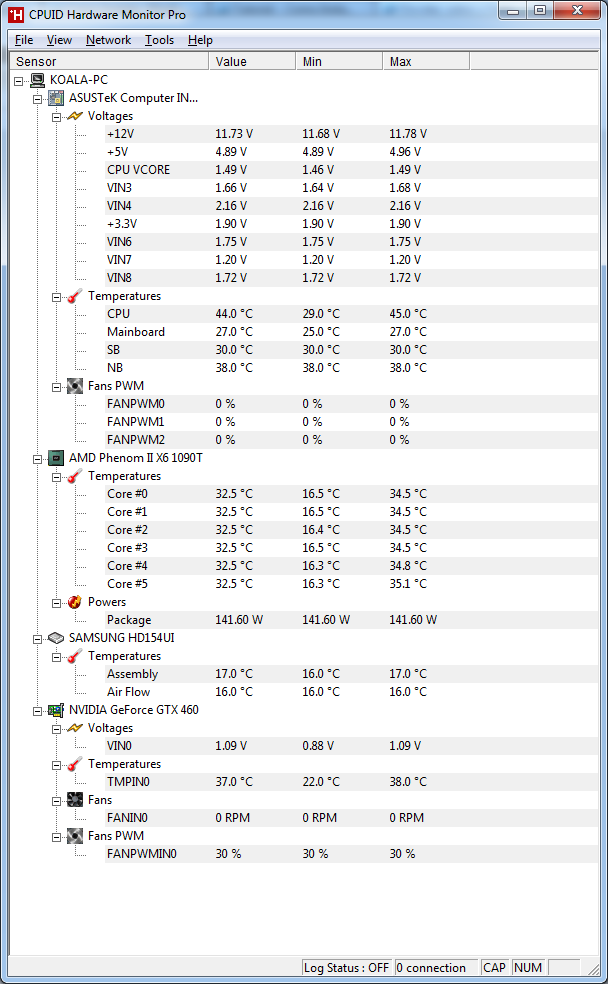This screenshot has width=608, height=984.
Task: Collapse the NVIDIA Fans PWM group
Action: [56, 837]
